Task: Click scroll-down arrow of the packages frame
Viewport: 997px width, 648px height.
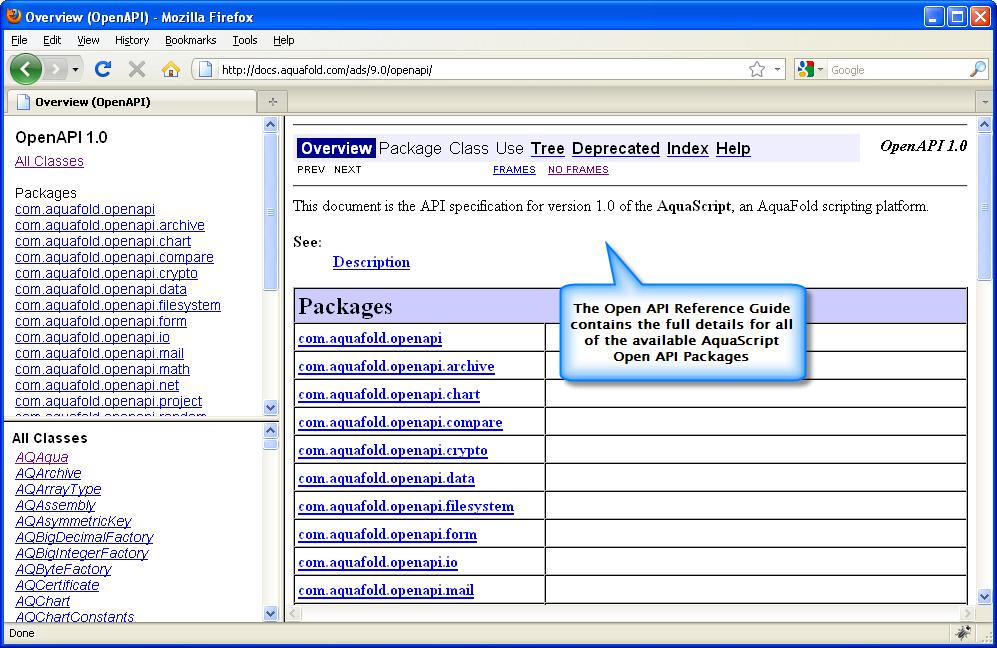Action: pos(270,407)
